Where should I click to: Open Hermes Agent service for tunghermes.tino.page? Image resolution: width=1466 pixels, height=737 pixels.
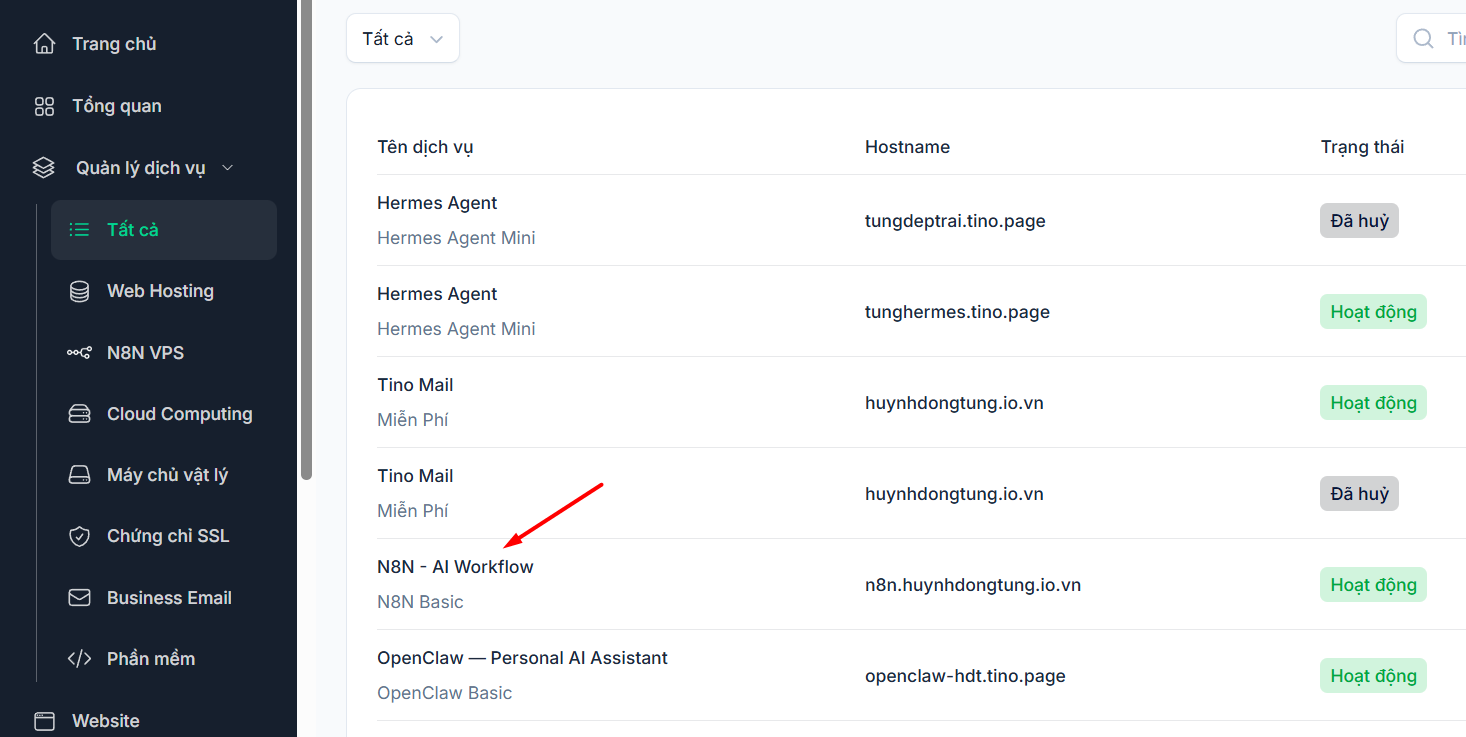(437, 294)
